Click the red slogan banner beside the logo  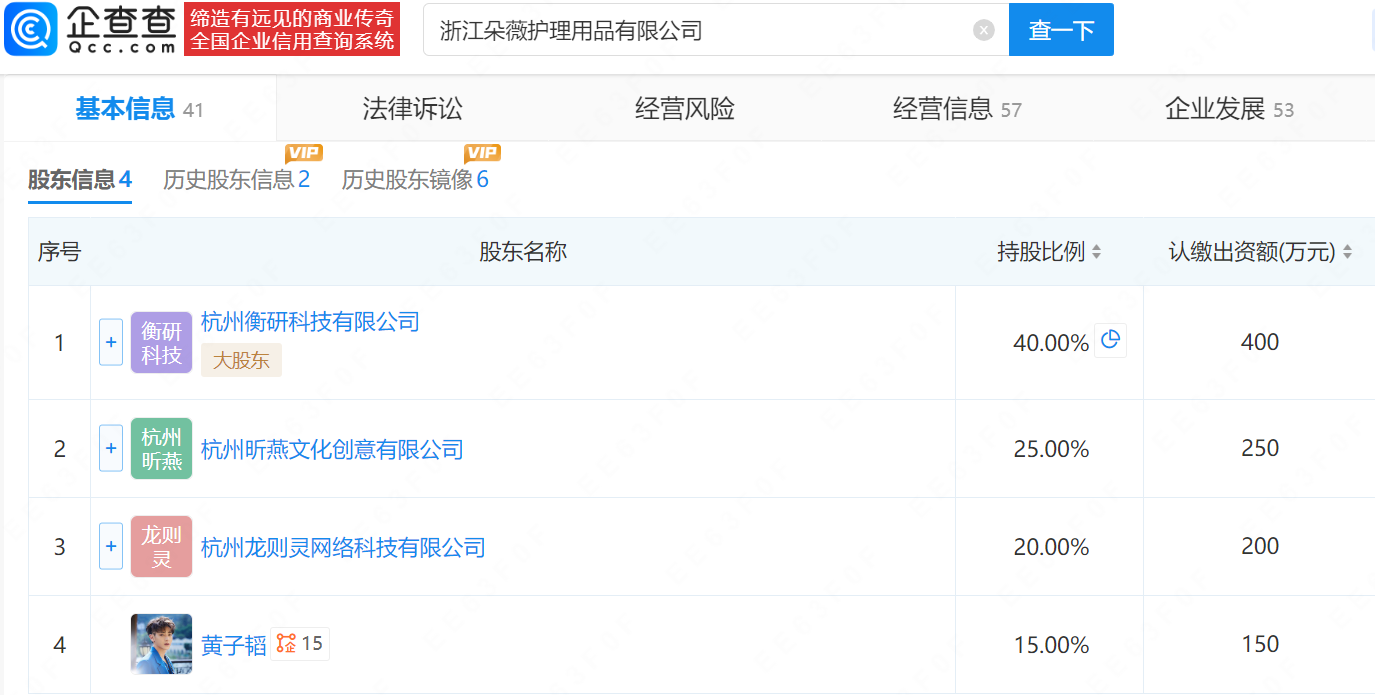pos(292,29)
